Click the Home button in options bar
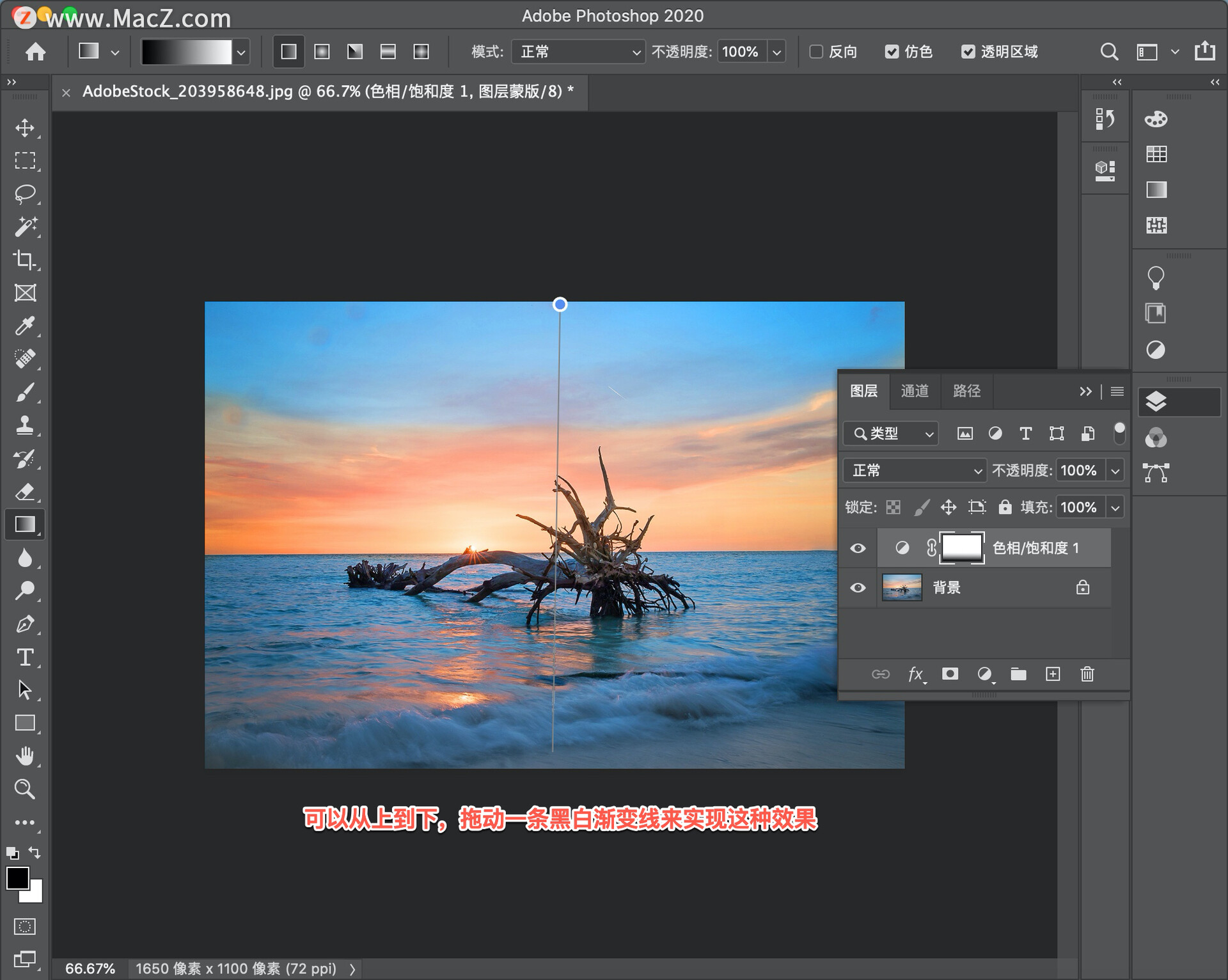The height and width of the screenshot is (980, 1228). (36, 51)
